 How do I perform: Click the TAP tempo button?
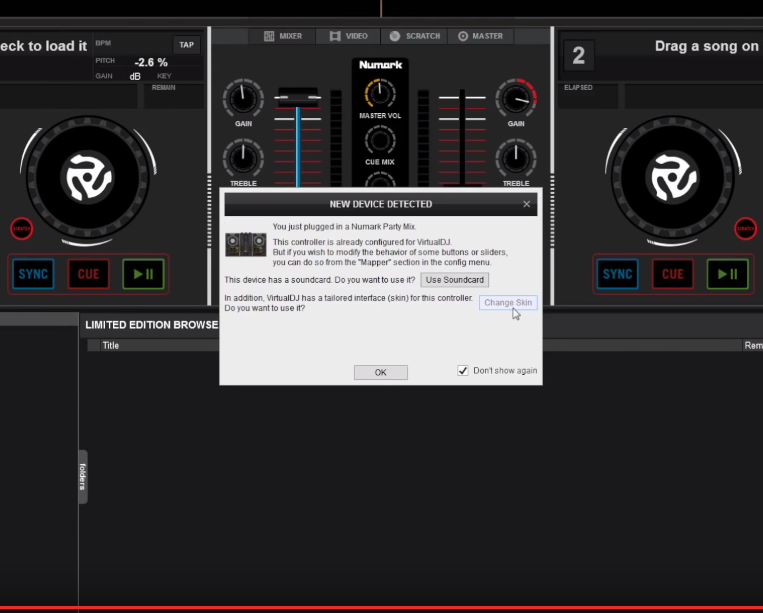coord(186,45)
